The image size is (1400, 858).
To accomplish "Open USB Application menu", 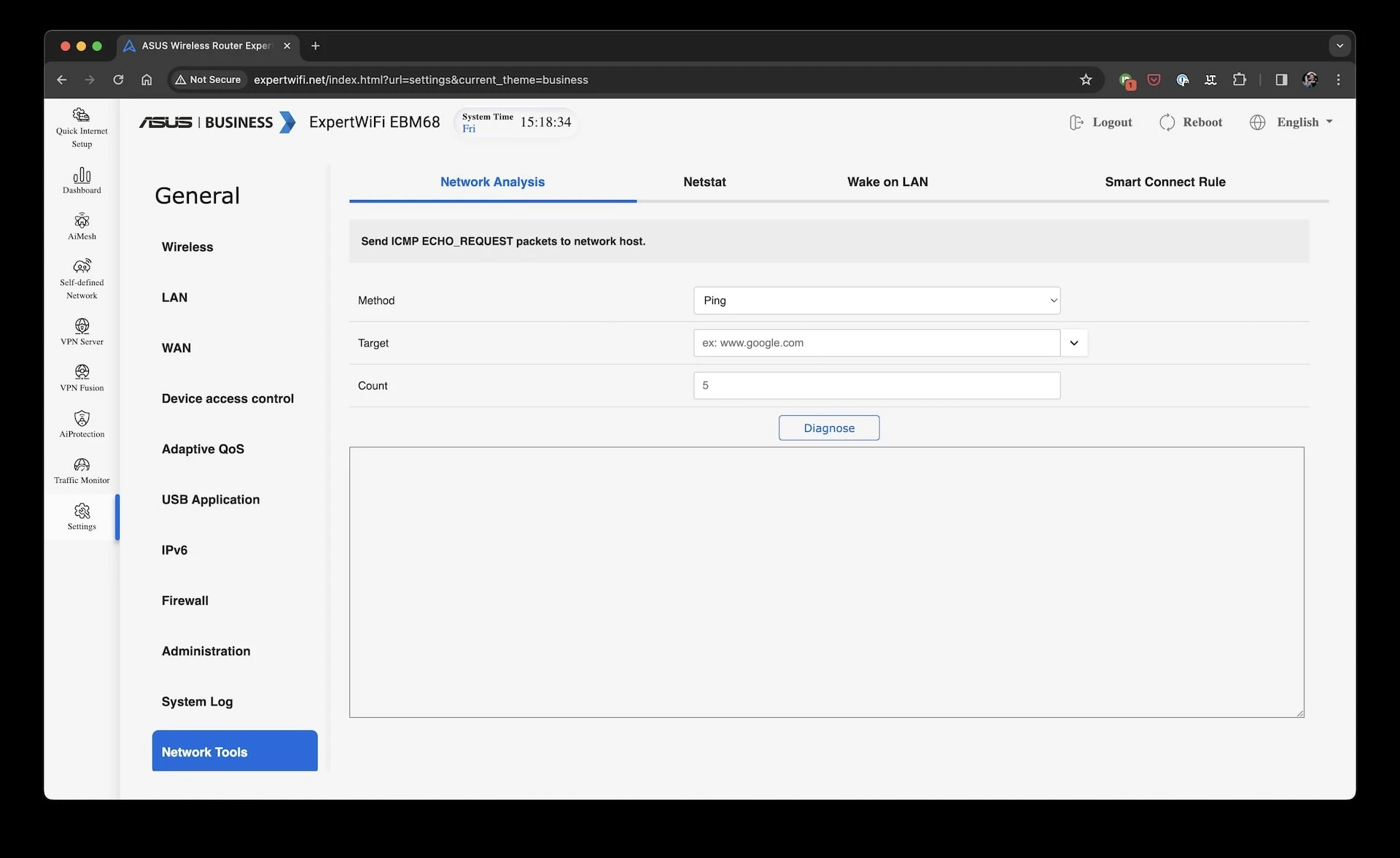I will [210, 500].
